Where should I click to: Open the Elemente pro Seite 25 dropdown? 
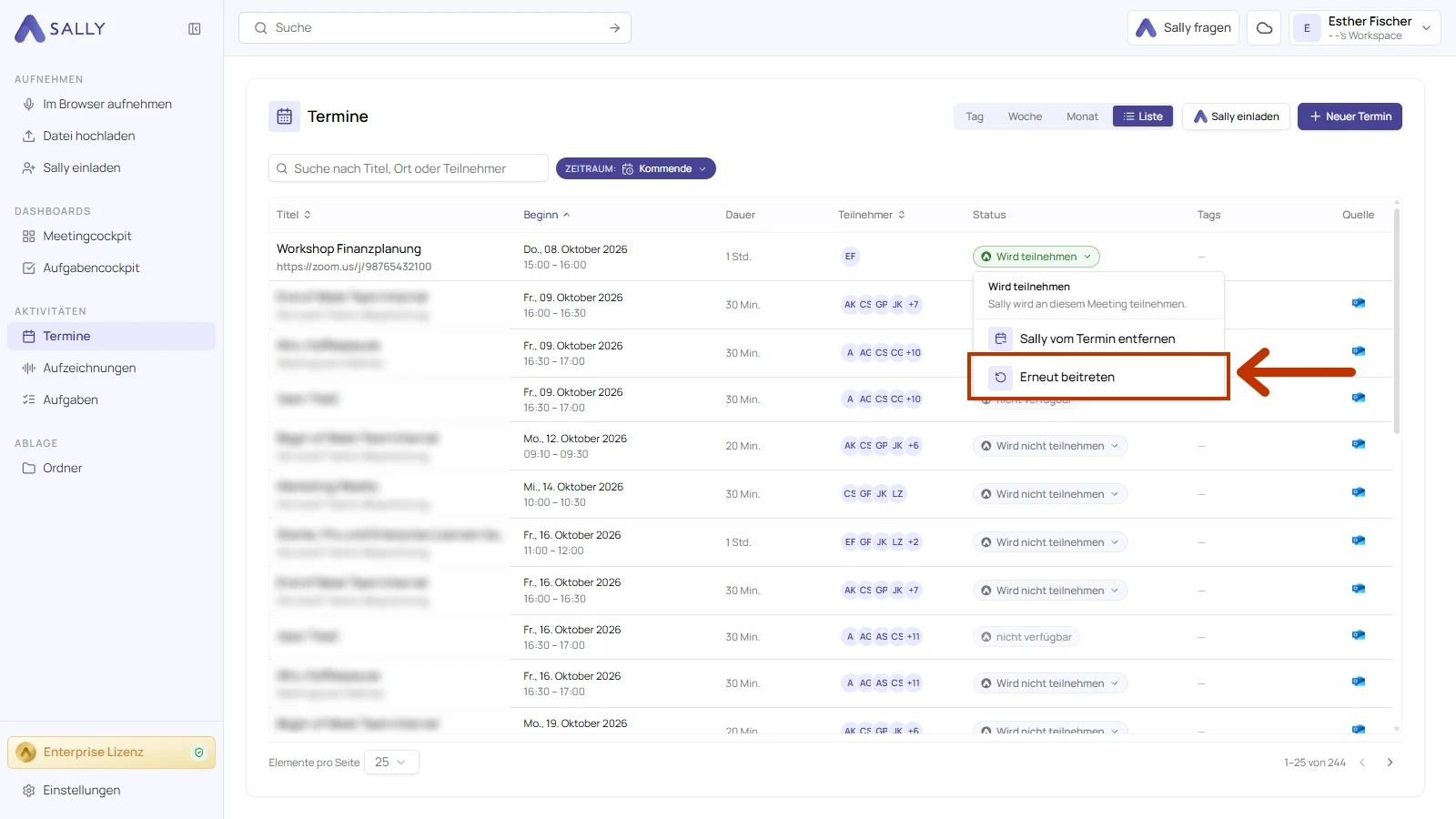click(x=391, y=763)
